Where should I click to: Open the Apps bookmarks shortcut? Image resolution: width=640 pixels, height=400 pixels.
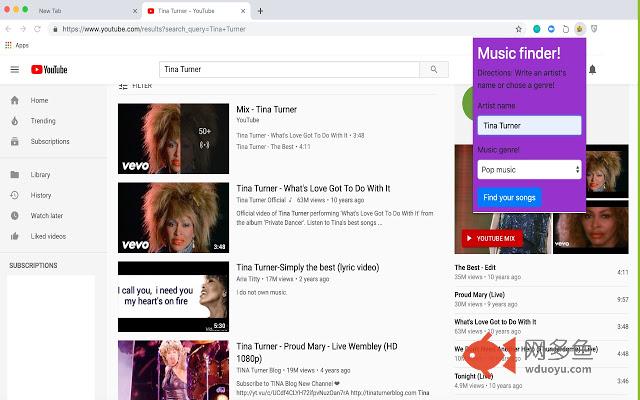click(17, 45)
